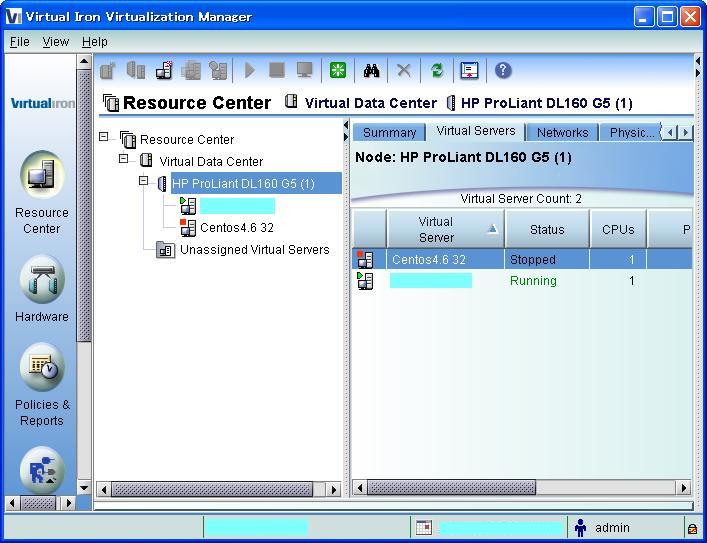Select the Virtual Servers tab
707x543 pixels.
(x=476, y=131)
